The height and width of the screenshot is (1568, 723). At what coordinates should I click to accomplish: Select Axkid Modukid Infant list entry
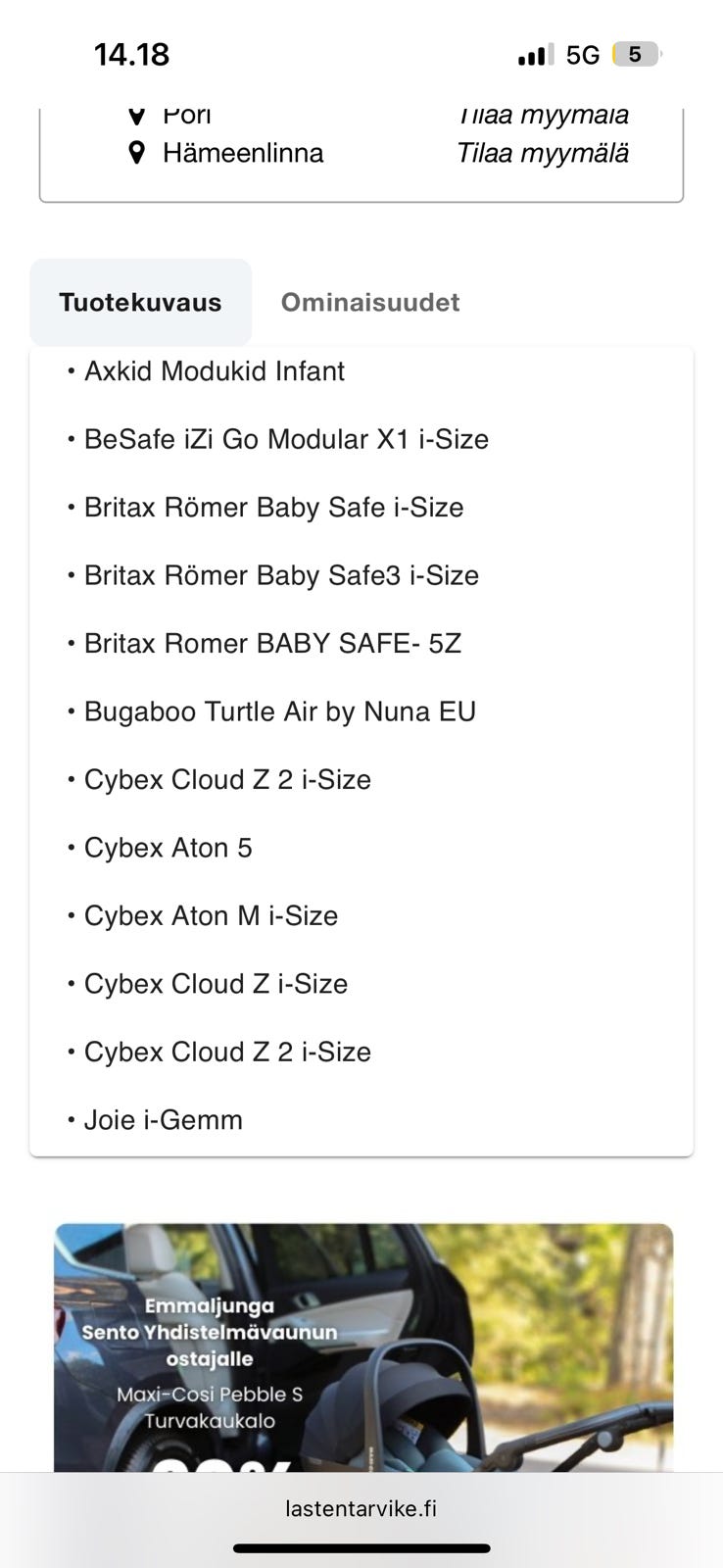click(x=215, y=371)
